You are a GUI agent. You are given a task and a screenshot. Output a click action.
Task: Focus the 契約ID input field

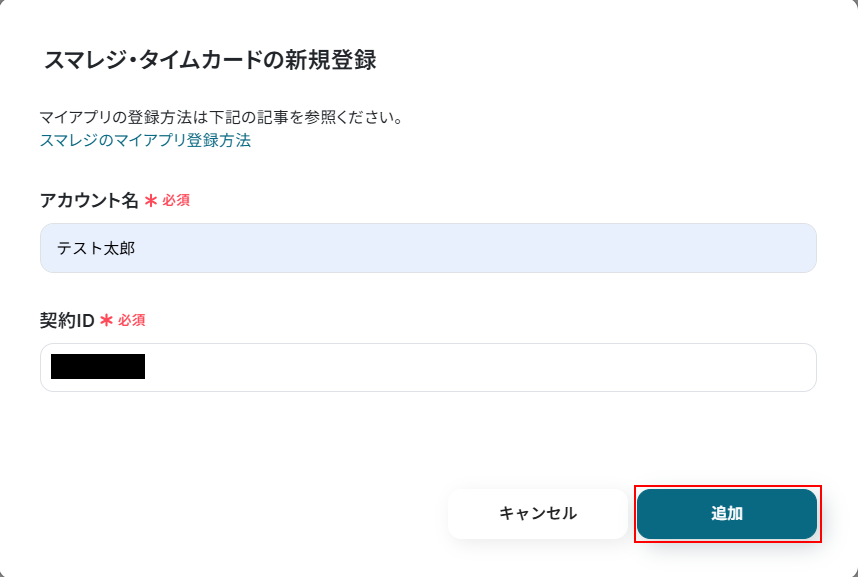(428, 368)
